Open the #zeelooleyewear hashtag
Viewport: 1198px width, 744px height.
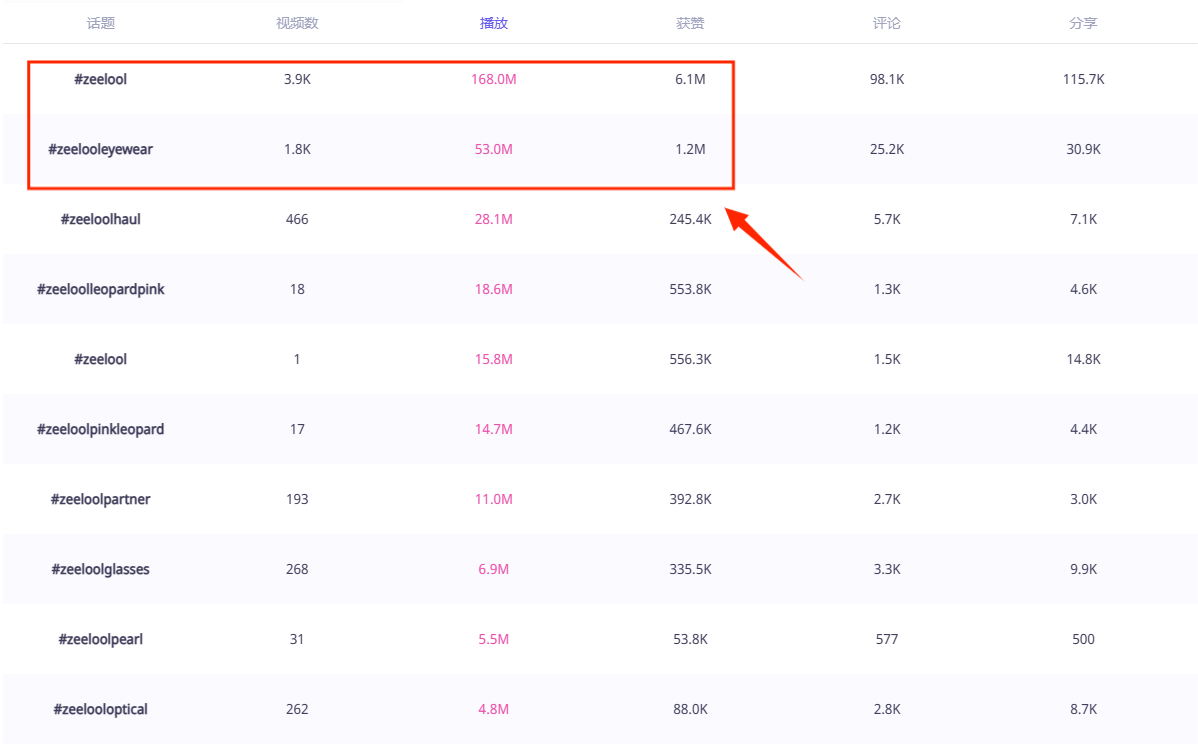point(101,149)
